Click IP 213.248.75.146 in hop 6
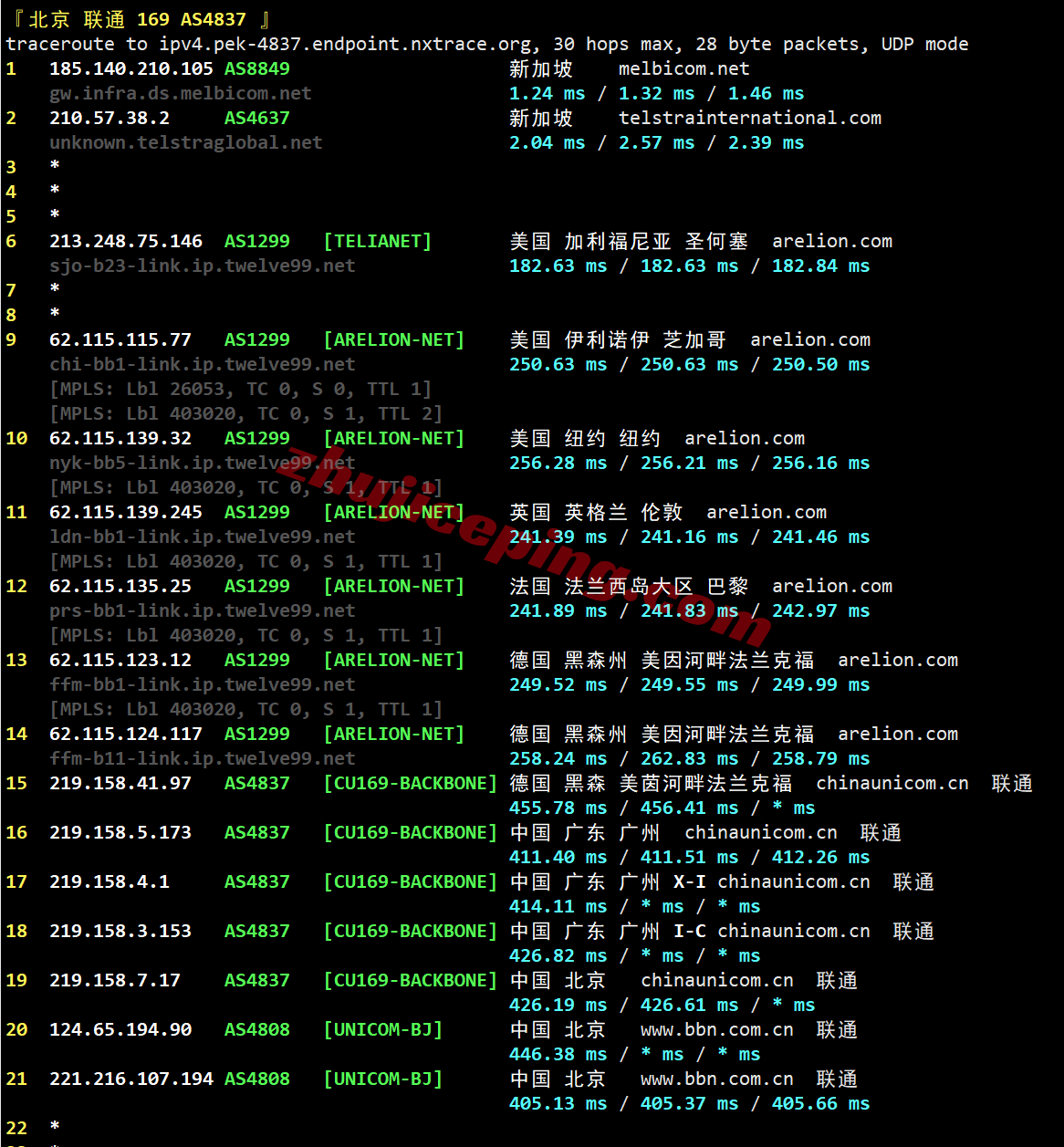The width and height of the screenshot is (1064, 1147). click(x=126, y=241)
